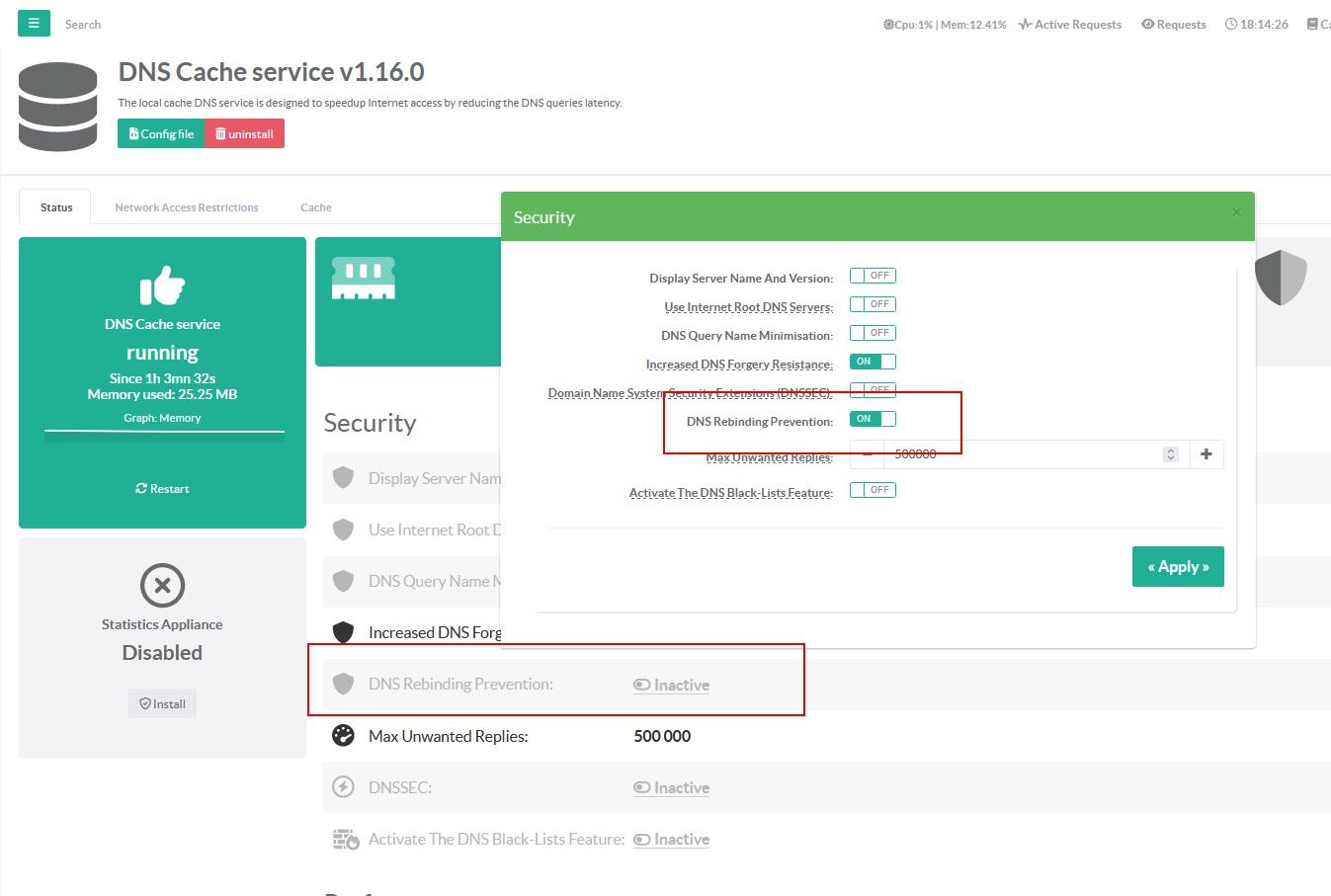The height and width of the screenshot is (896, 1331).
Task: Click the Active Requests icon in top bar
Action: 1026,25
